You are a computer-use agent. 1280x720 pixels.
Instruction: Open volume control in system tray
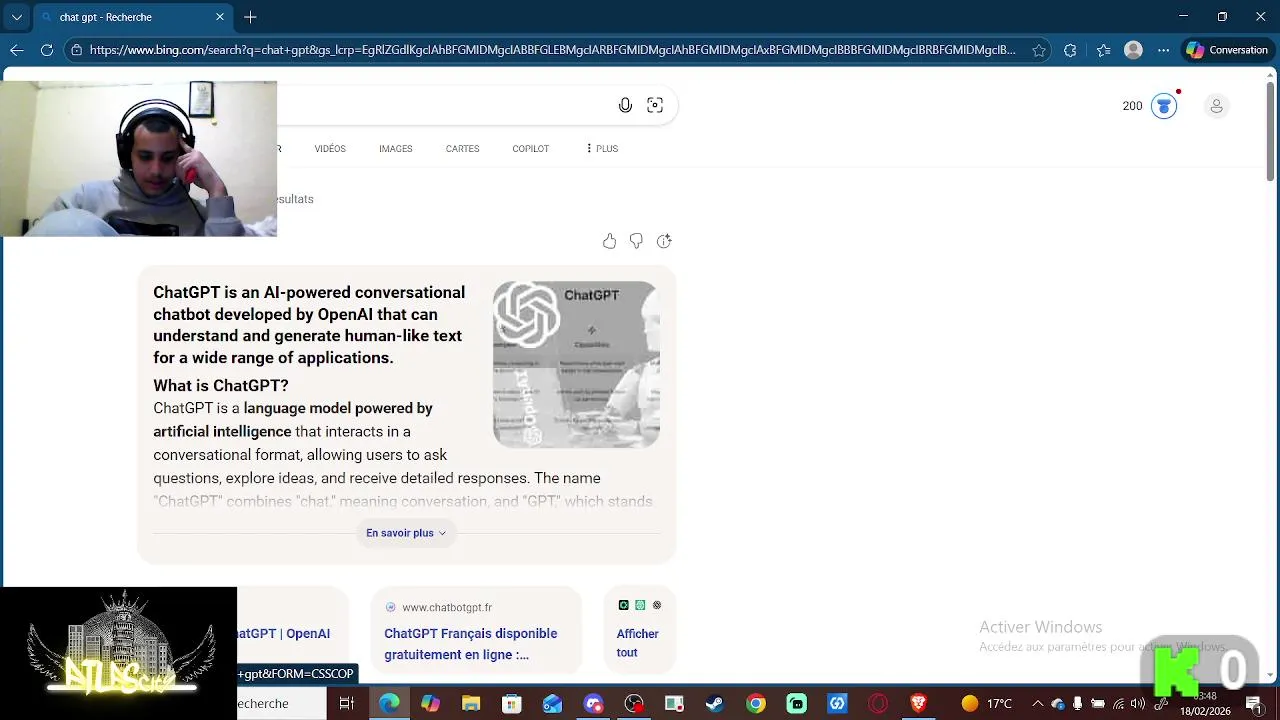click(1138, 704)
